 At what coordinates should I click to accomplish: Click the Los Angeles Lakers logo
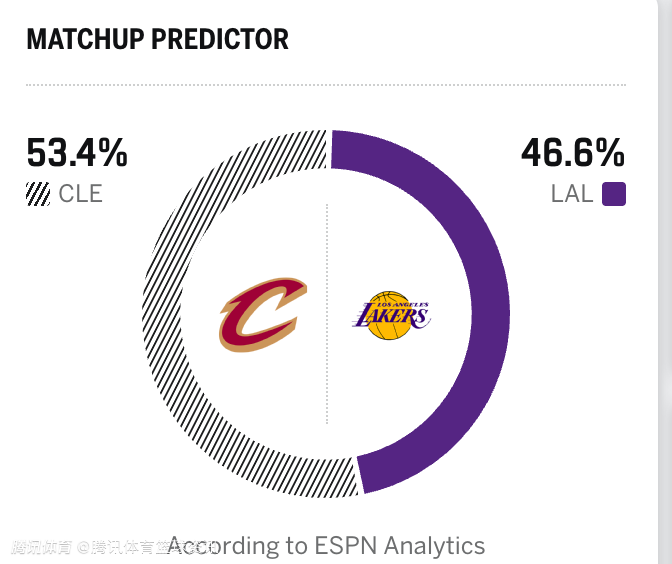click(391, 316)
